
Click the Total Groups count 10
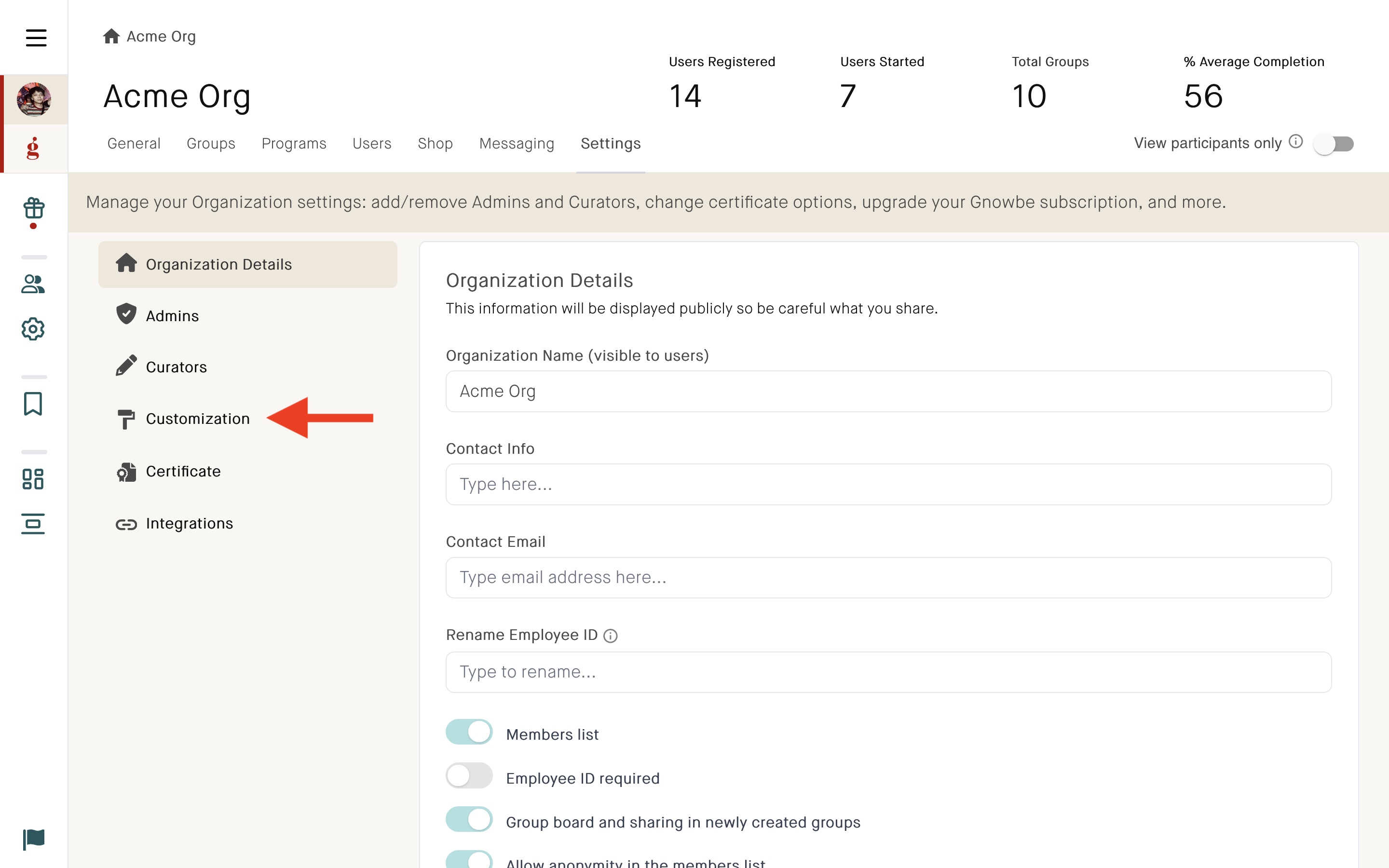point(1030,96)
